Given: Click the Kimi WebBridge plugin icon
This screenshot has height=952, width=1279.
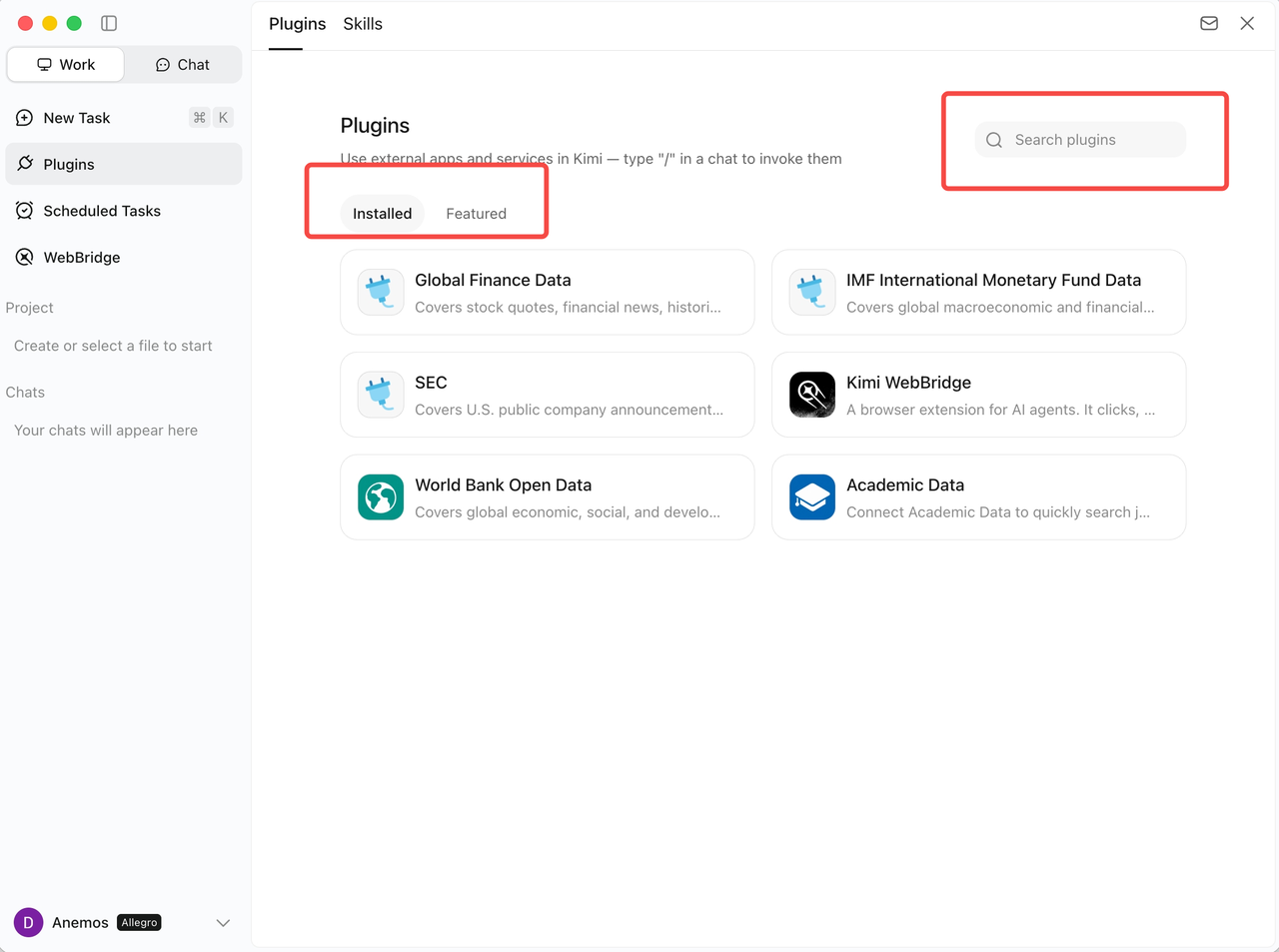Looking at the screenshot, I should click(x=812, y=395).
